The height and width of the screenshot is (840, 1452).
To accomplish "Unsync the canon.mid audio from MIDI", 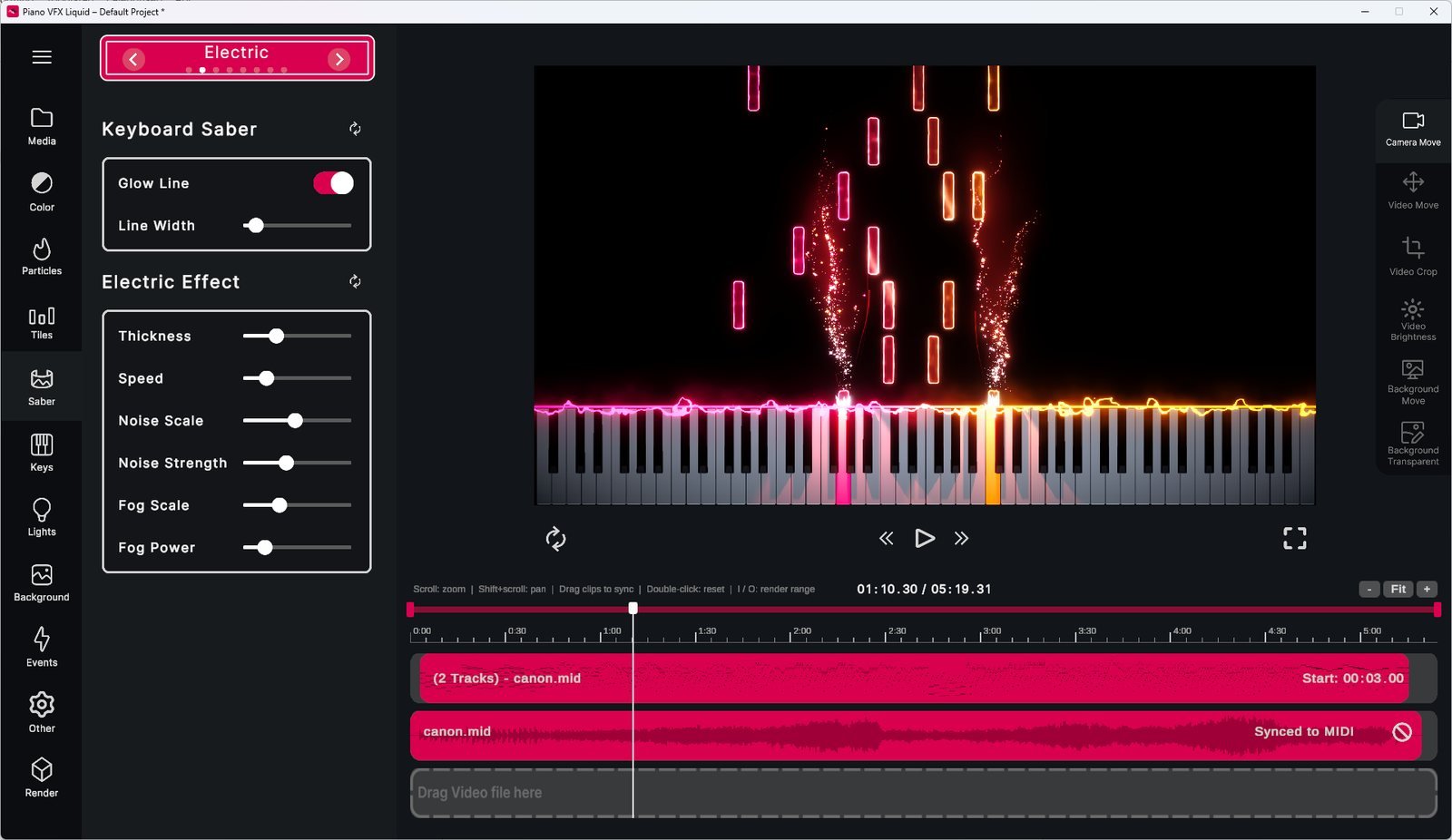I will pos(1402,731).
